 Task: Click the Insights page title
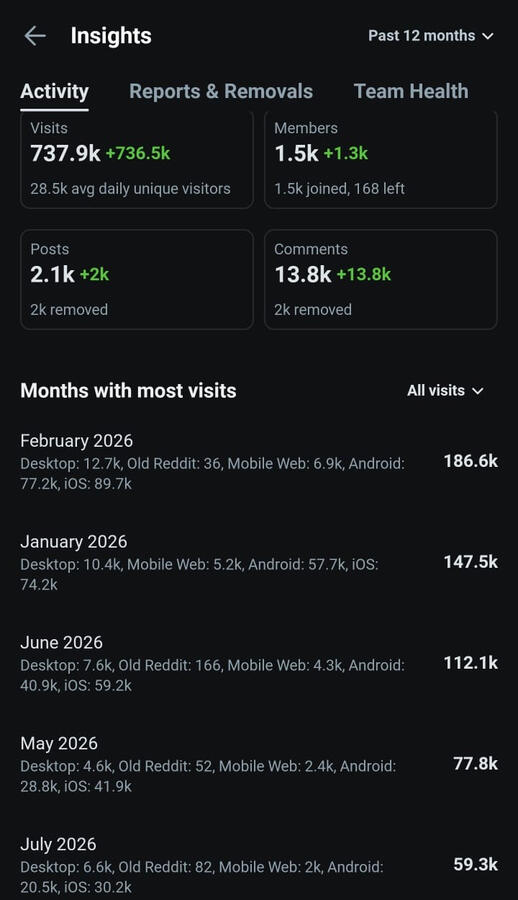click(111, 36)
